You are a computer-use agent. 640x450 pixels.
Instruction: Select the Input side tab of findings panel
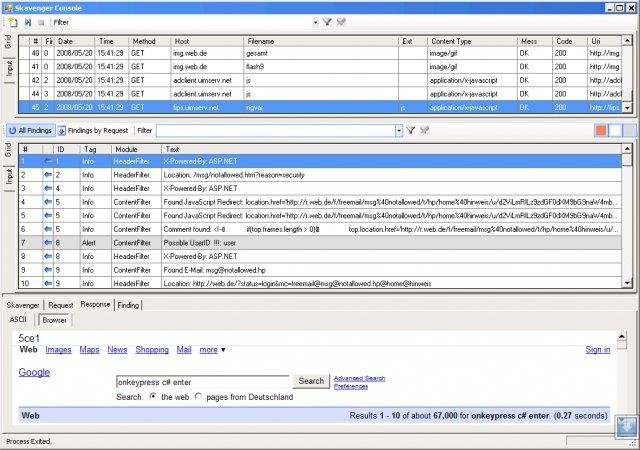click(9, 176)
